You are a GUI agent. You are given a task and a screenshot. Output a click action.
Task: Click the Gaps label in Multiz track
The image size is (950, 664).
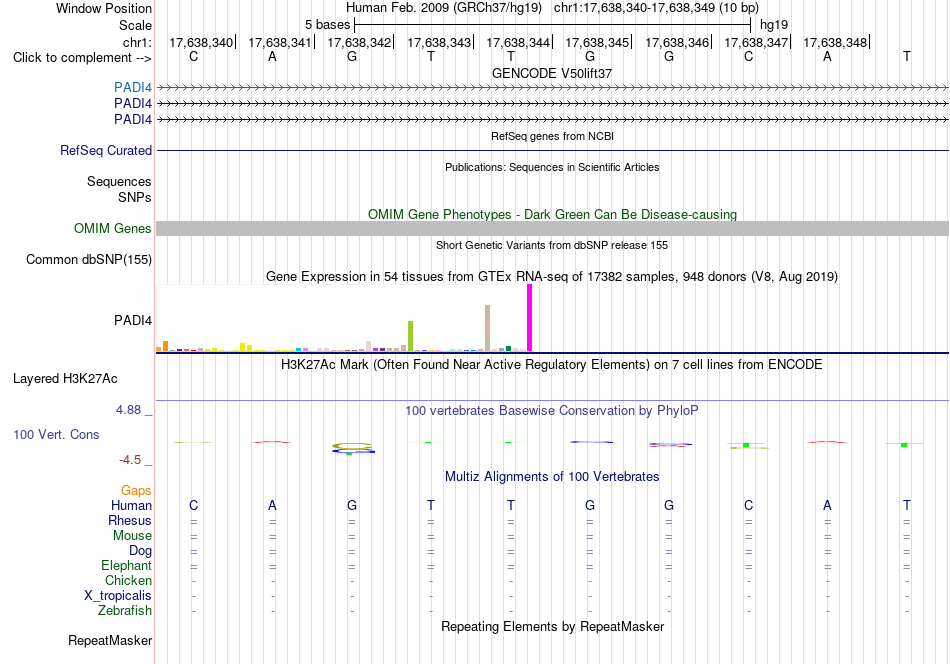click(136, 490)
